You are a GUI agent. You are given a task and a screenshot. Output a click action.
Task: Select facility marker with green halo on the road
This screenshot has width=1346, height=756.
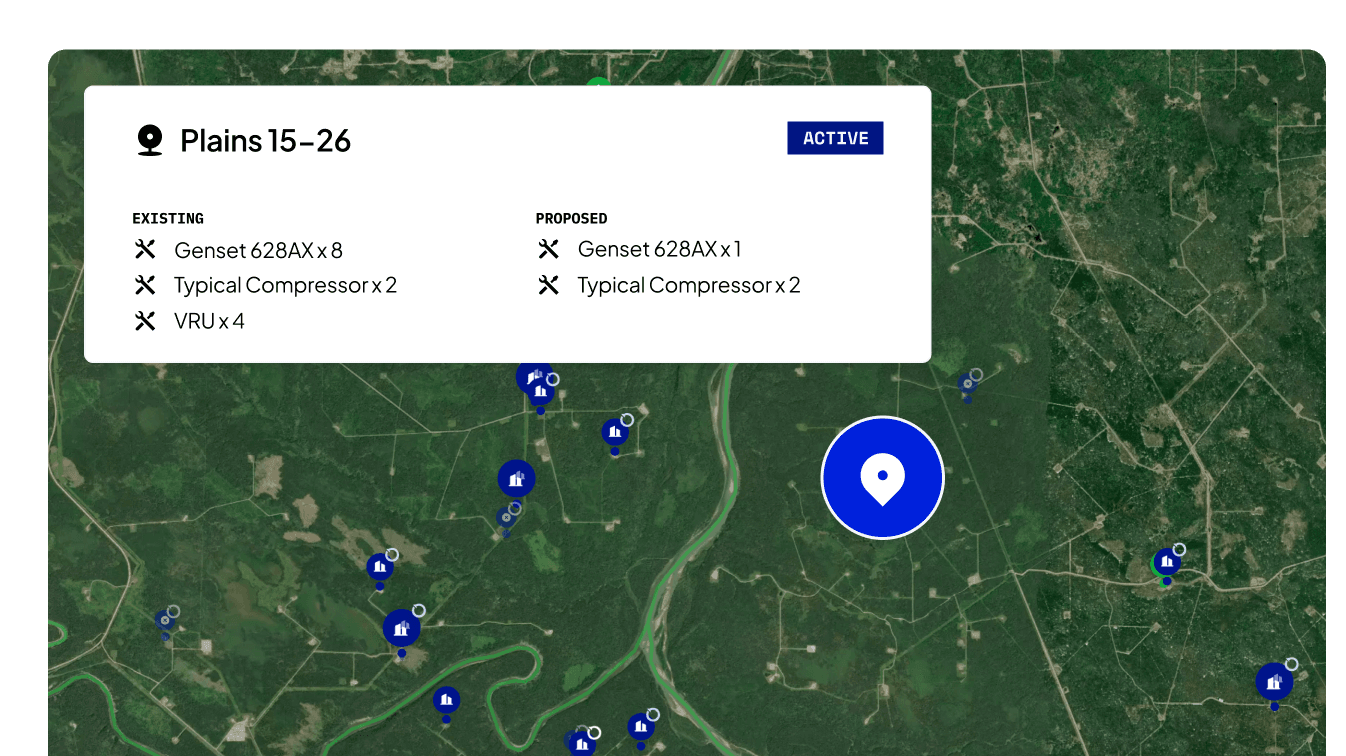(1166, 562)
